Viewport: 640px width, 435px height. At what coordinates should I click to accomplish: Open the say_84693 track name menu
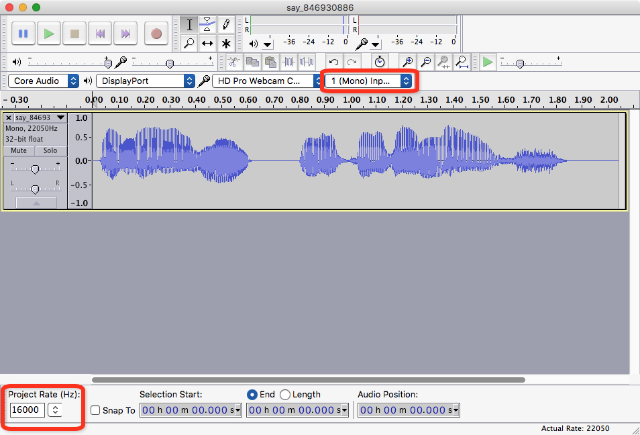tap(40, 118)
